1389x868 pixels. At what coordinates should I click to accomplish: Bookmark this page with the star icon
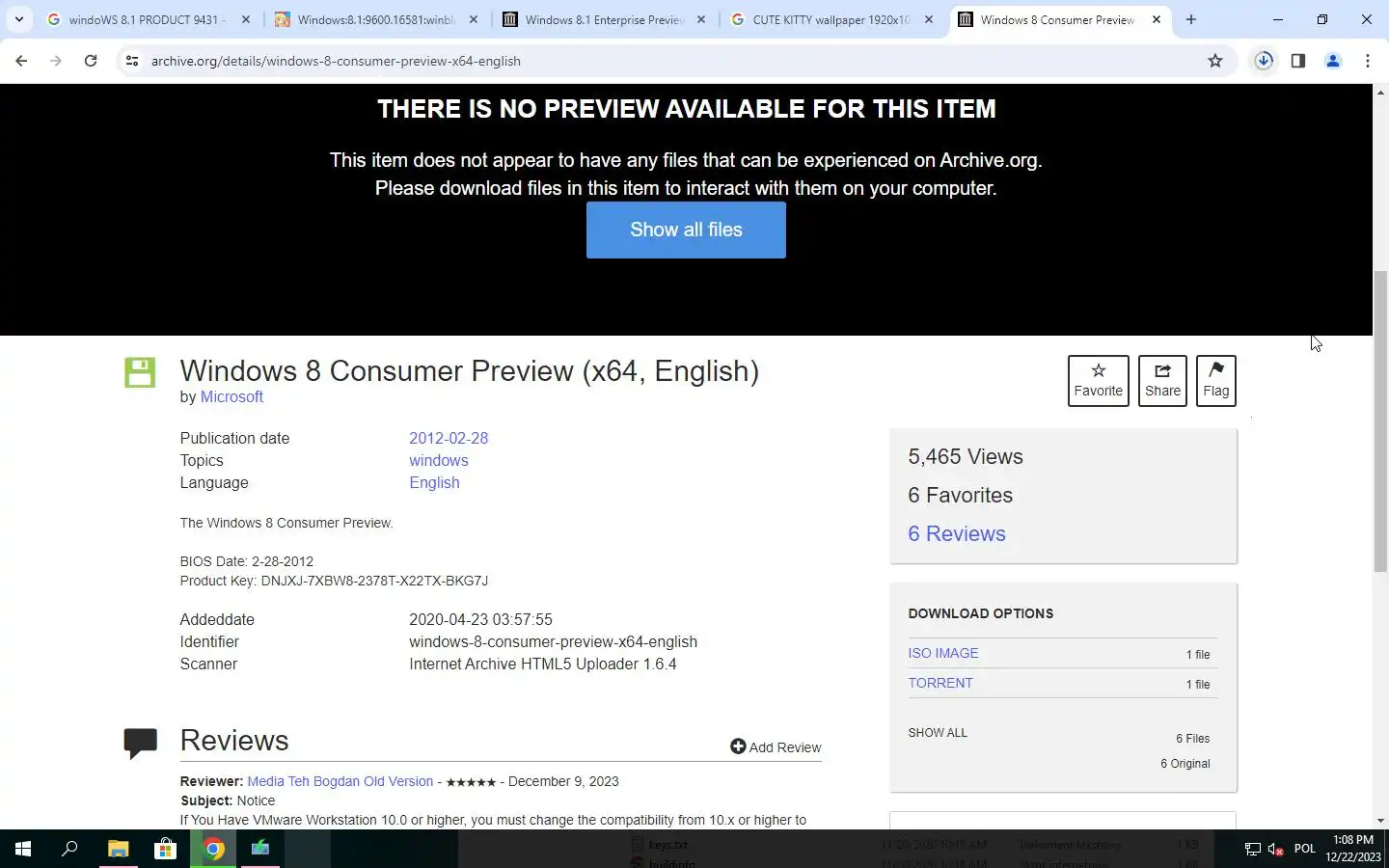[x=1215, y=61]
